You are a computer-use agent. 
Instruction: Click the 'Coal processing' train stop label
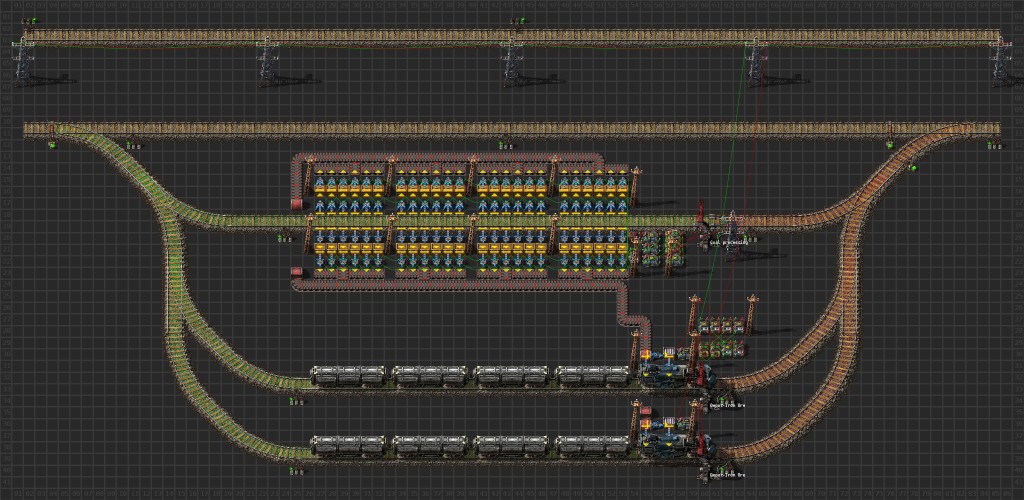728,241
